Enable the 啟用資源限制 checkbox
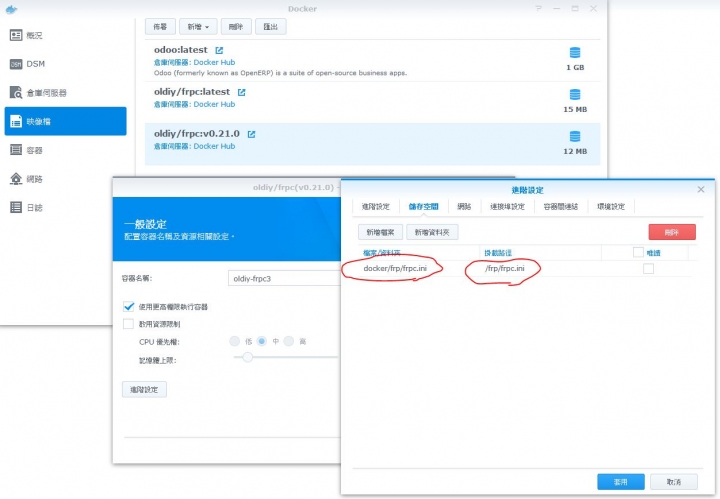 [x=129, y=324]
